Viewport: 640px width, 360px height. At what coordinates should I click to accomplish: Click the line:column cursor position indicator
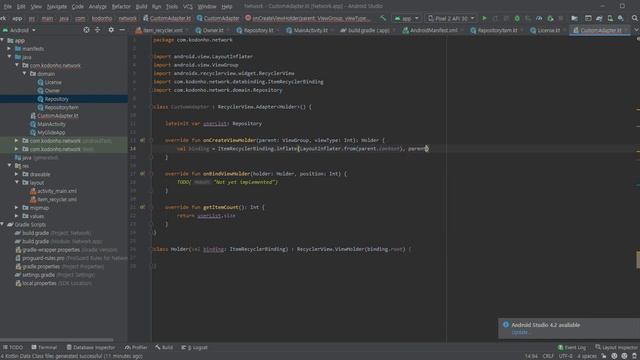click(531, 356)
